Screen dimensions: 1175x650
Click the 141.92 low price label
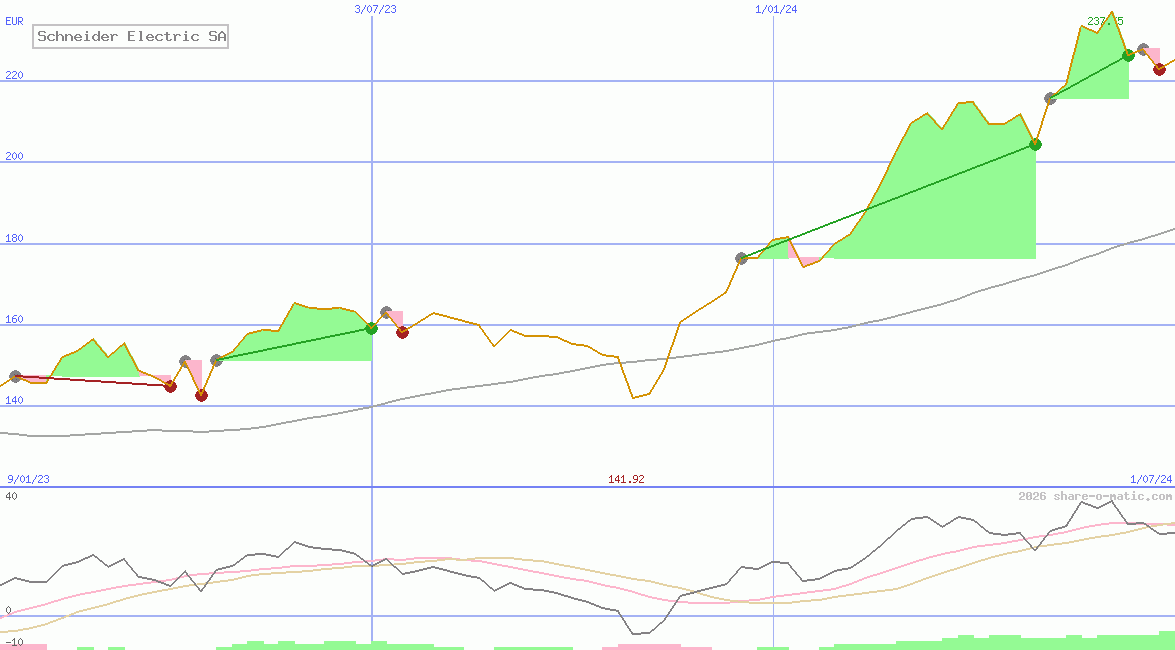[x=626, y=479]
